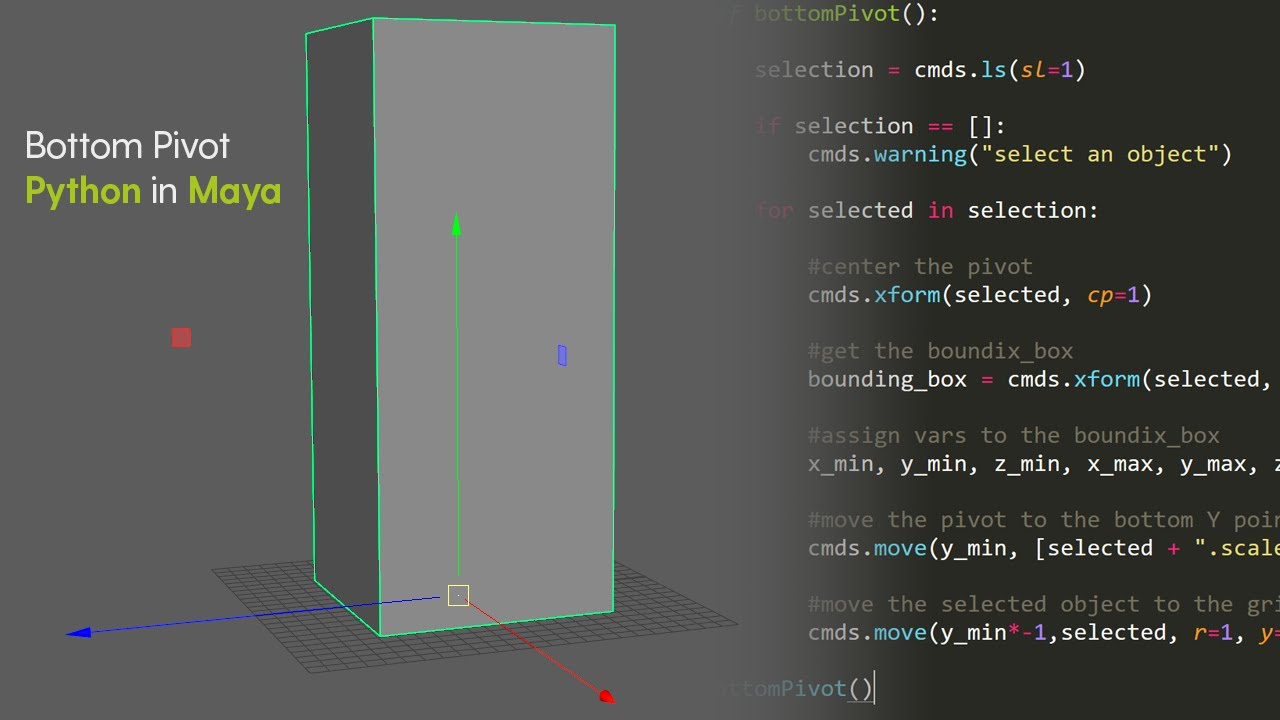The image size is (1280, 720).
Task: Click the '#move the selected object to the' comment
Action: tap(1044, 604)
